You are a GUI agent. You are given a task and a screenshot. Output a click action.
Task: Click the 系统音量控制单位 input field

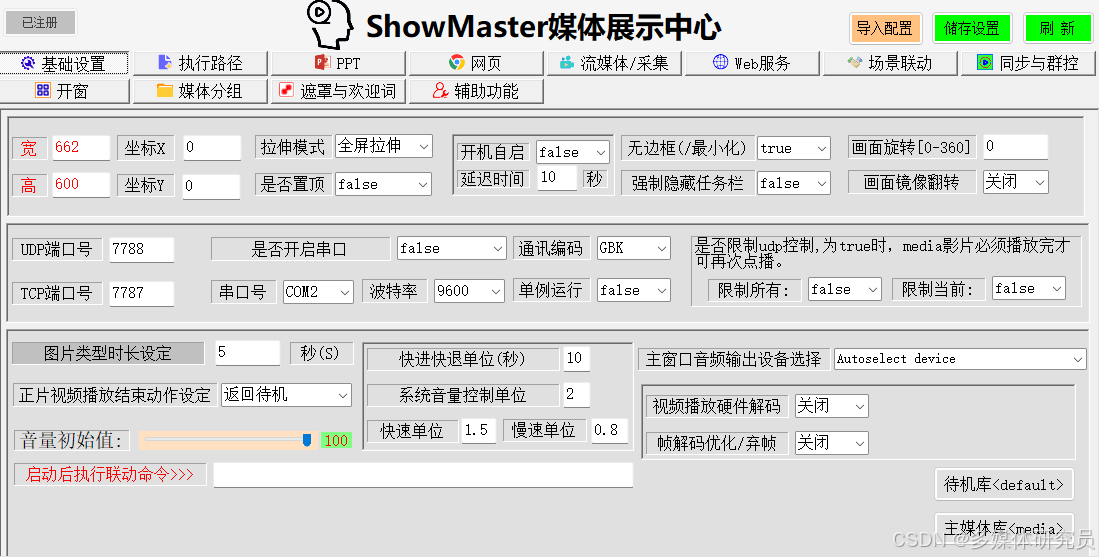pos(576,394)
